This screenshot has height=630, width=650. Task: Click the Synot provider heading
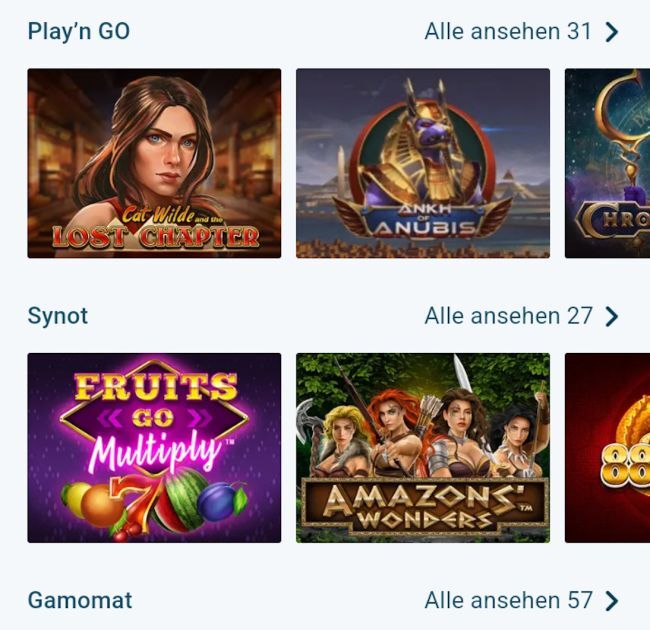click(58, 317)
